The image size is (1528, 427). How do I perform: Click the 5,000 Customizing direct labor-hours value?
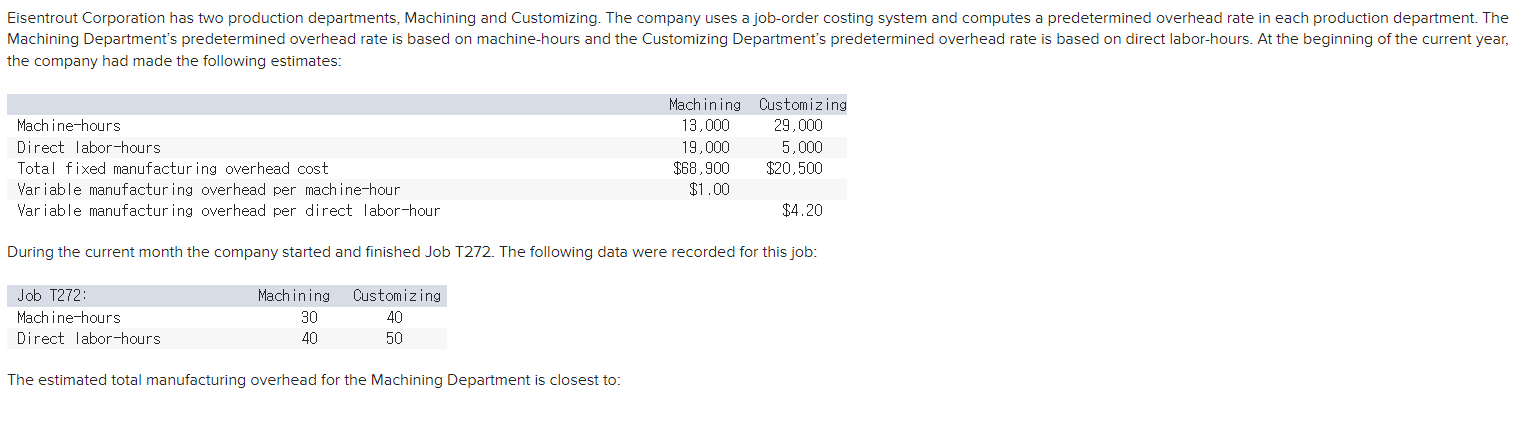802,147
